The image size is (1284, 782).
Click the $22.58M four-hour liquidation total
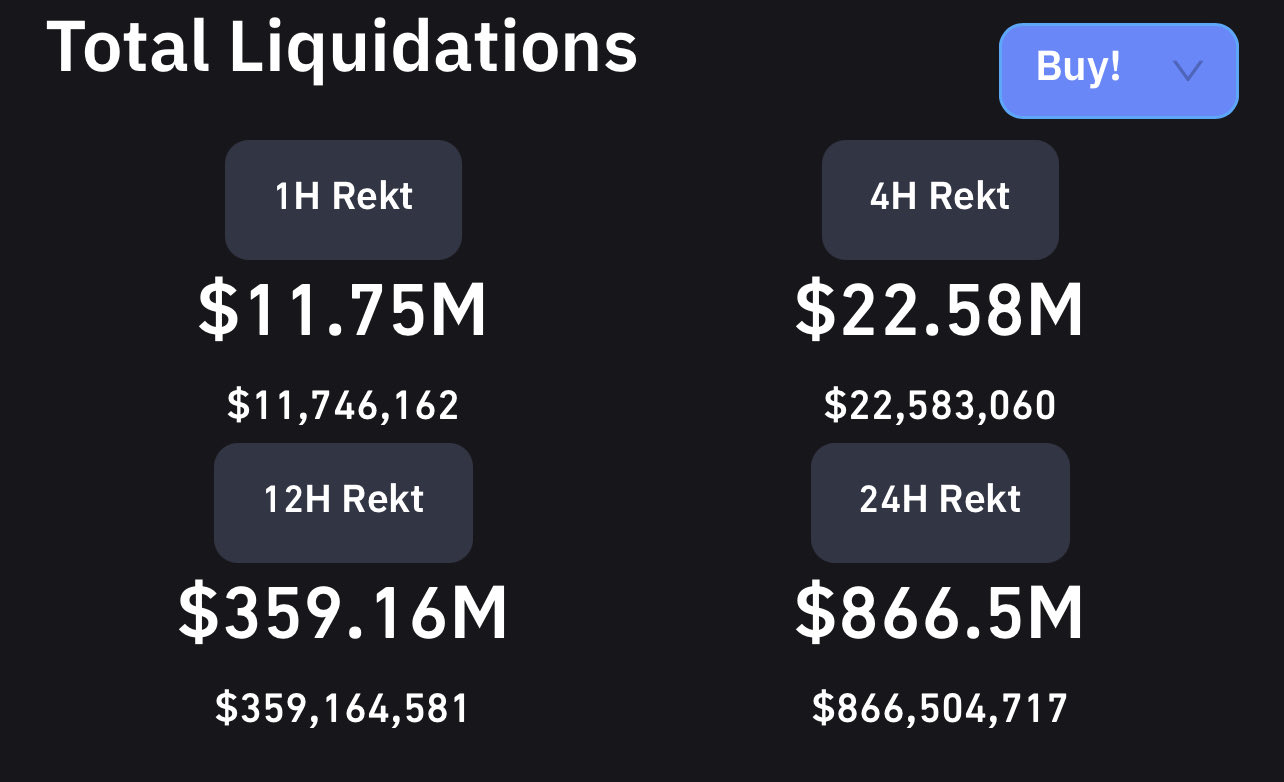(940, 310)
